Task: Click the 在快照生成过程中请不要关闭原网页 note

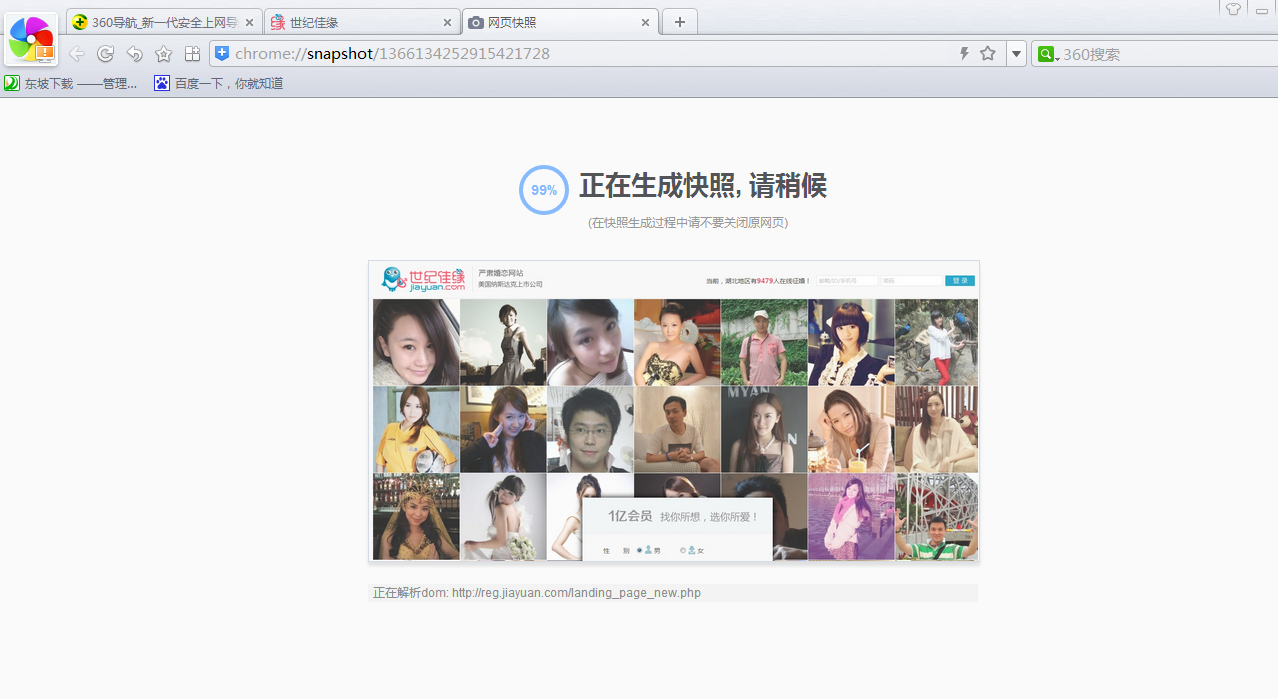Action: point(688,223)
